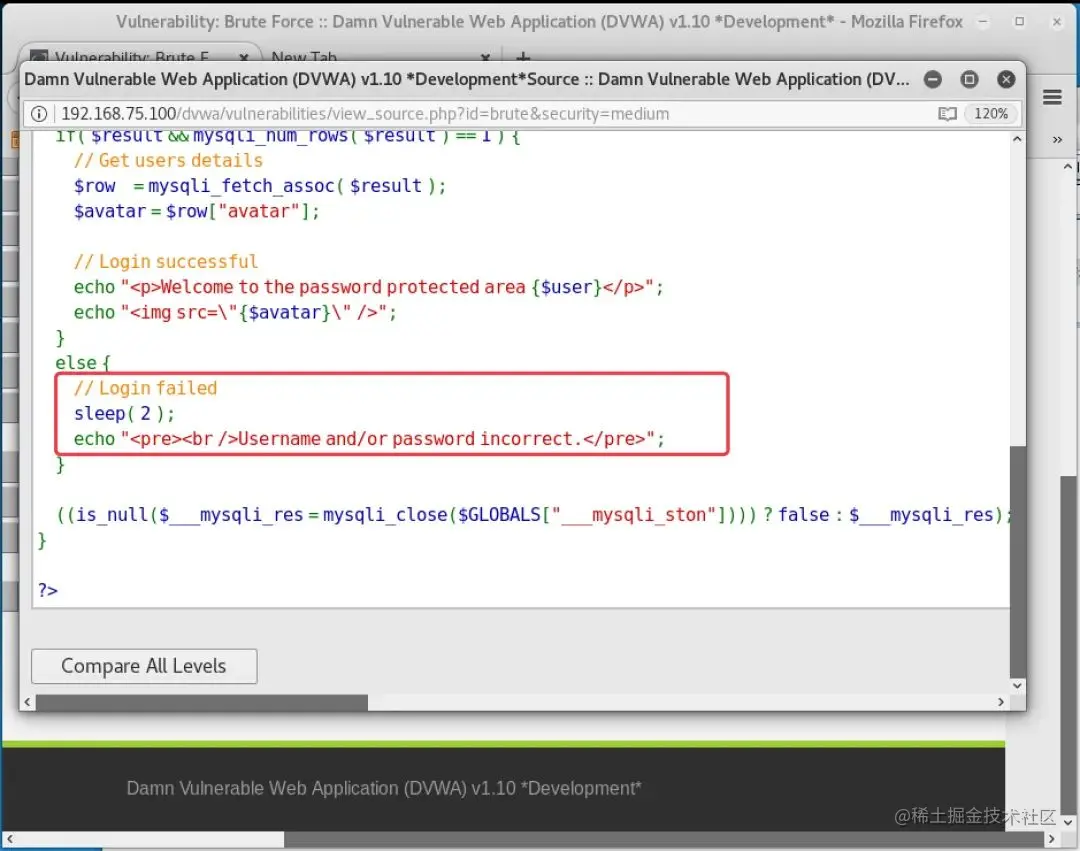Click the mysqli_close code line
Image resolution: width=1080 pixels, height=851 pixels.
(534, 515)
